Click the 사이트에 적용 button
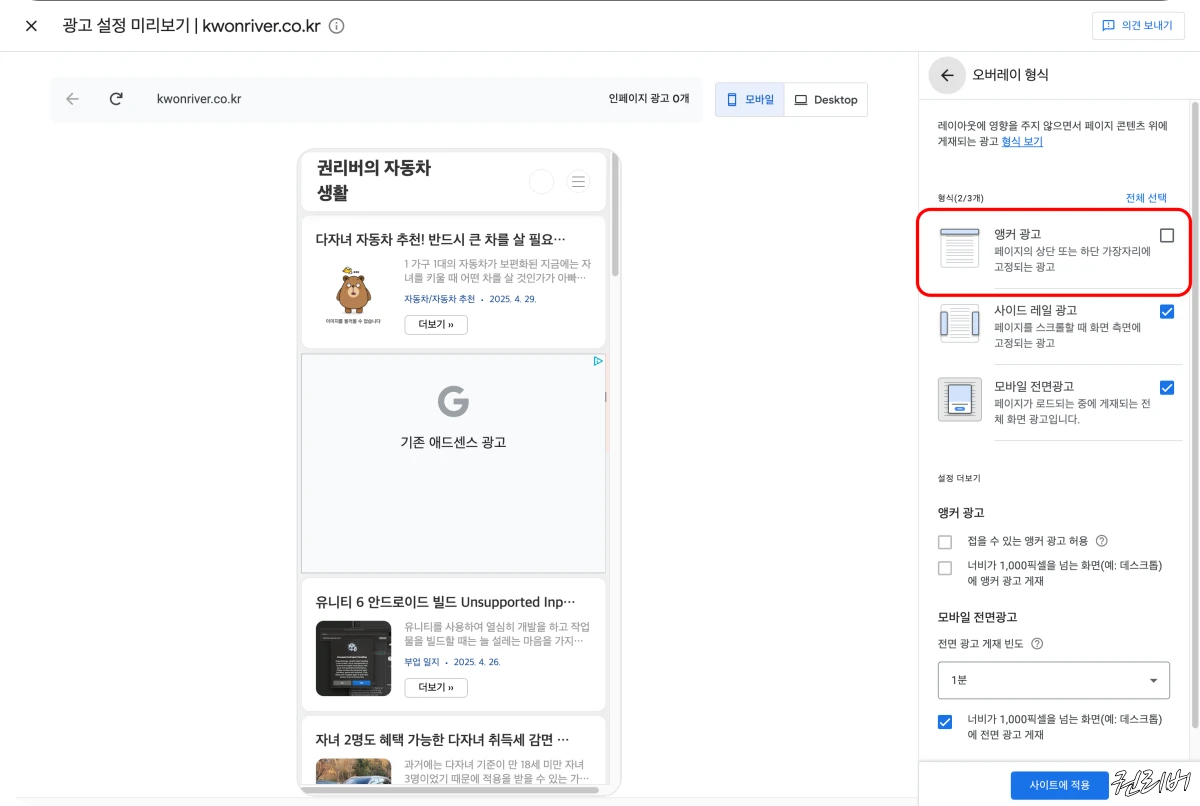Screen dimensions: 1200x806 point(1060,785)
